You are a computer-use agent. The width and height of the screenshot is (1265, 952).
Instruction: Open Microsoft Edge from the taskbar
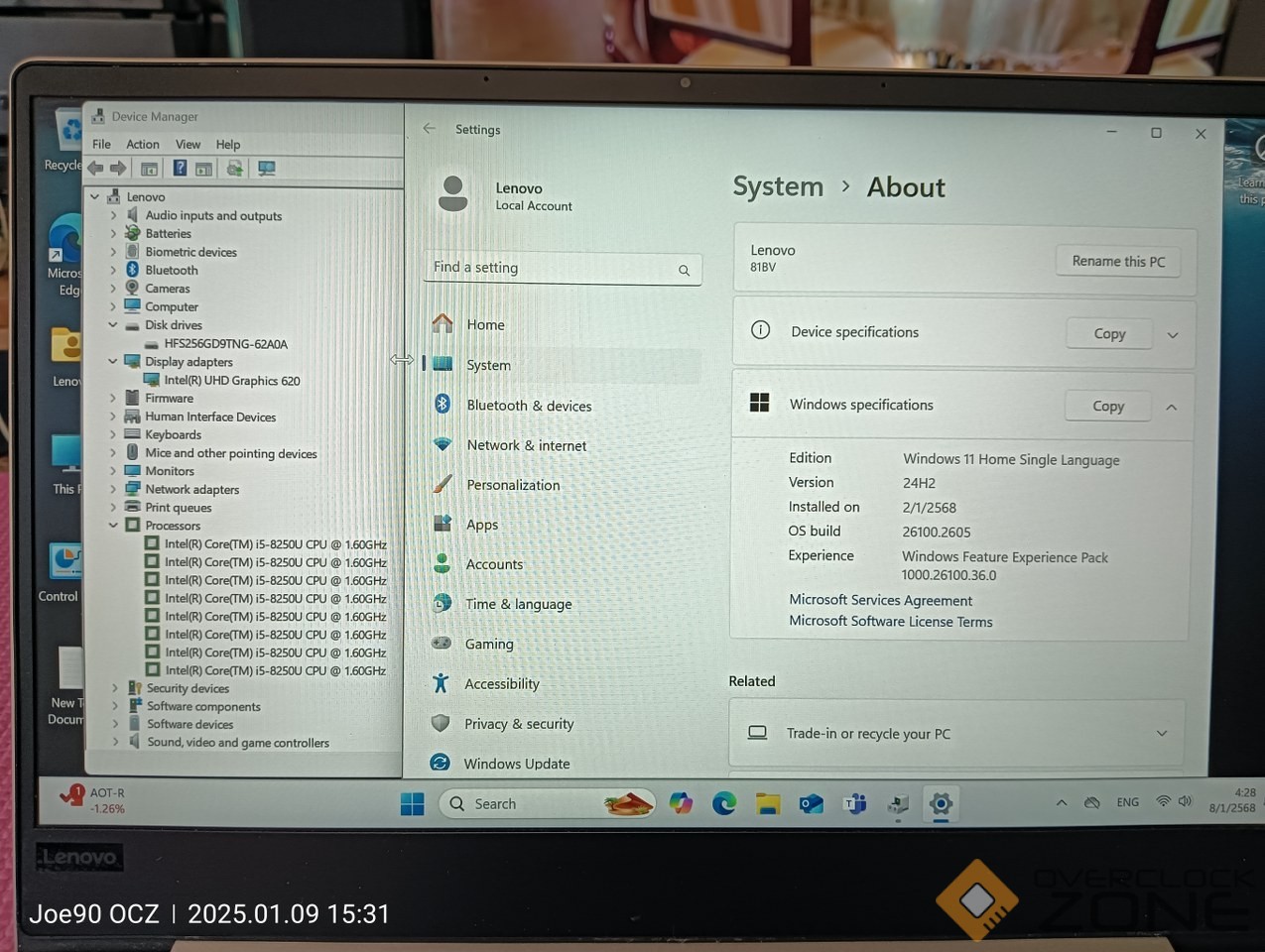(724, 803)
